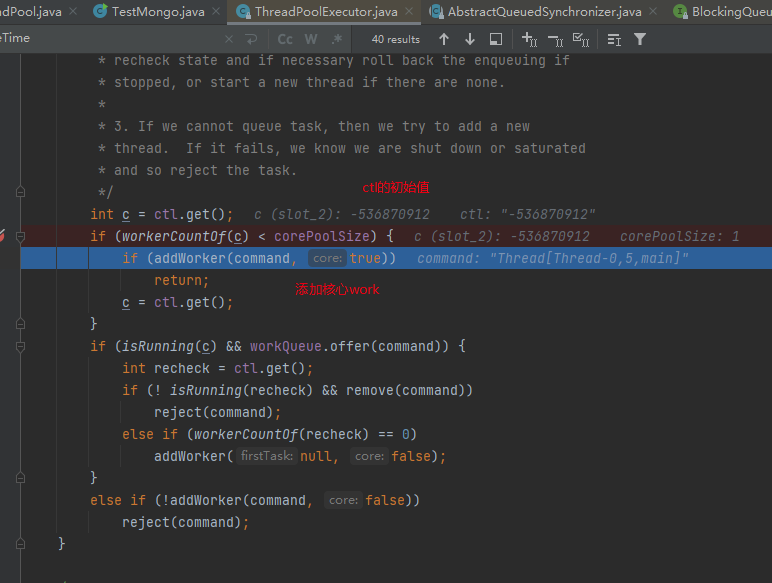The image size is (772, 583).
Task: Open the BlockingQueue tab at right edge
Action: click(x=723, y=11)
